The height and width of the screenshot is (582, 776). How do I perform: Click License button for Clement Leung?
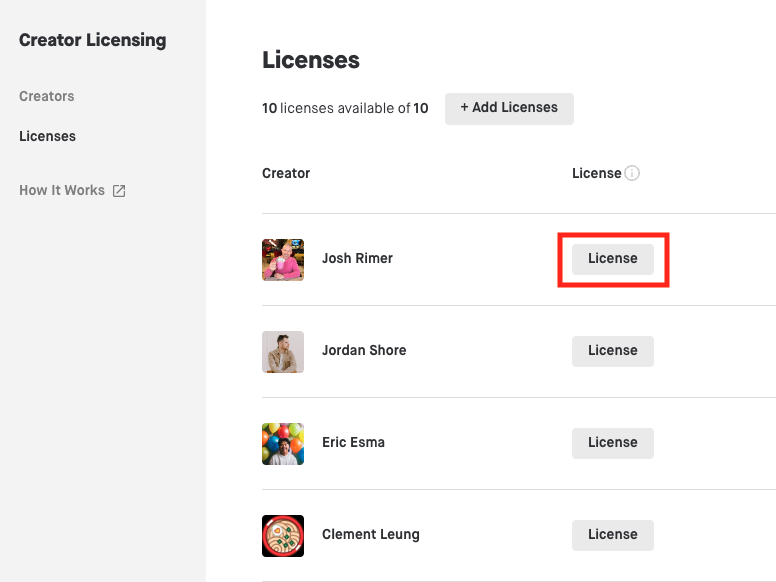pos(612,534)
